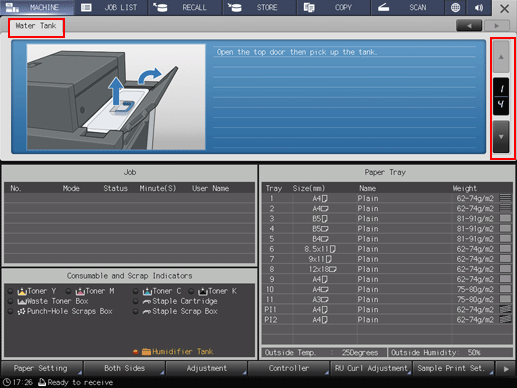Screen dimensions: 517x388
Task: Open the RECALL tab
Action: click(185, 7)
